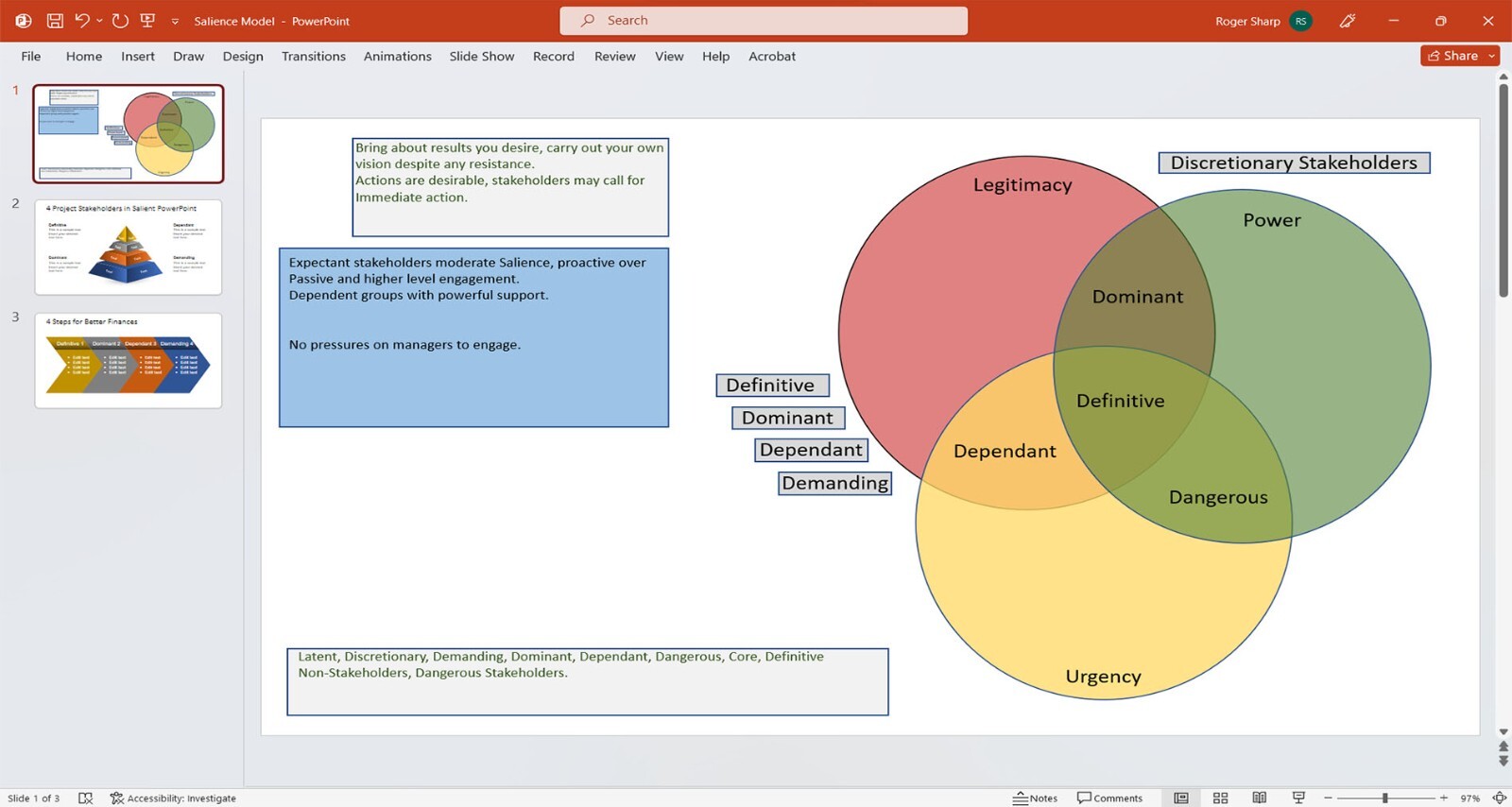Screen dimensions: 1512x807
Task: Toggle the Notes pane
Action: coord(1035,798)
